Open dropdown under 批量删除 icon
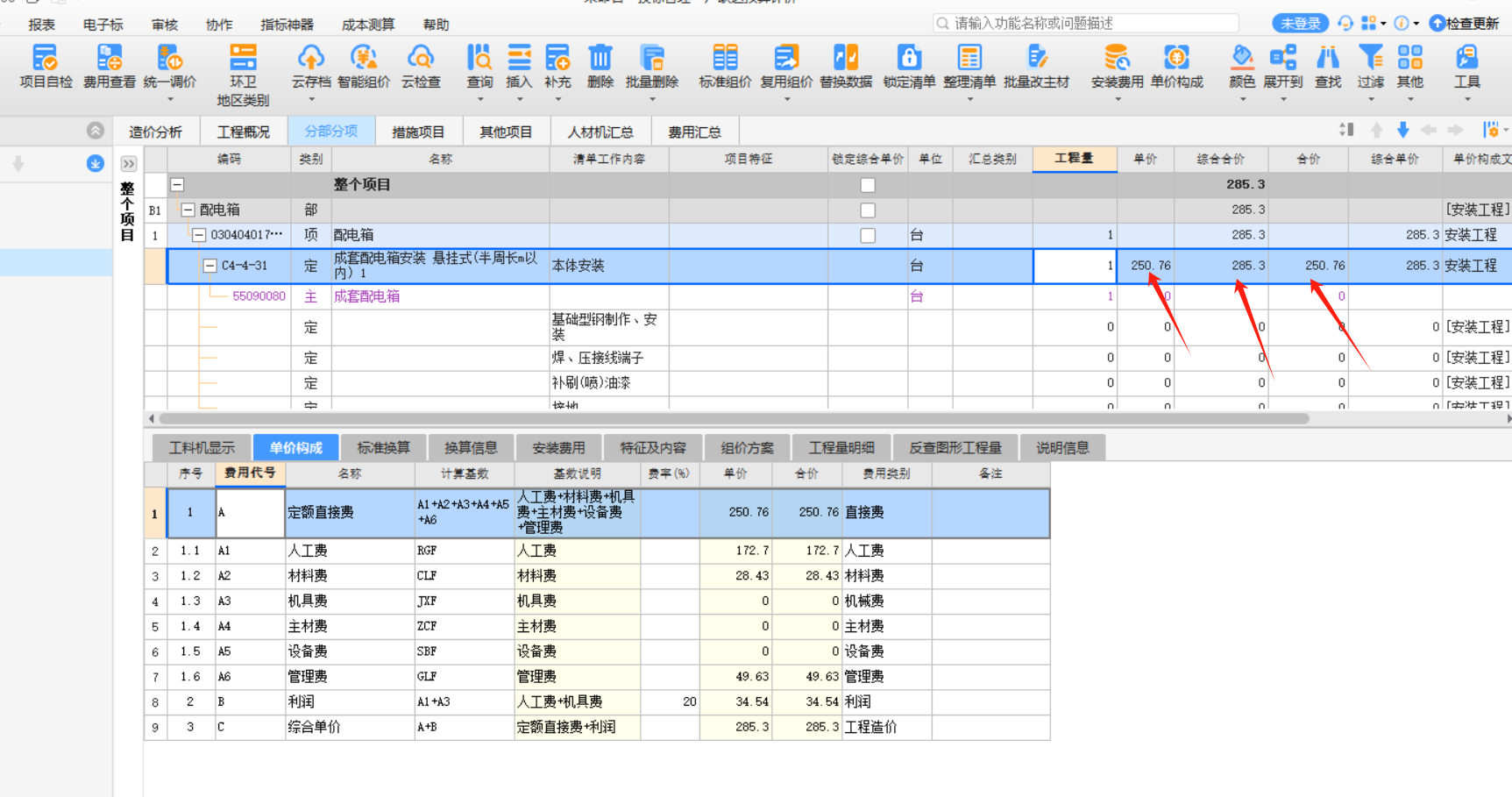This screenshot has height=797, width=1512. point(652,99)
